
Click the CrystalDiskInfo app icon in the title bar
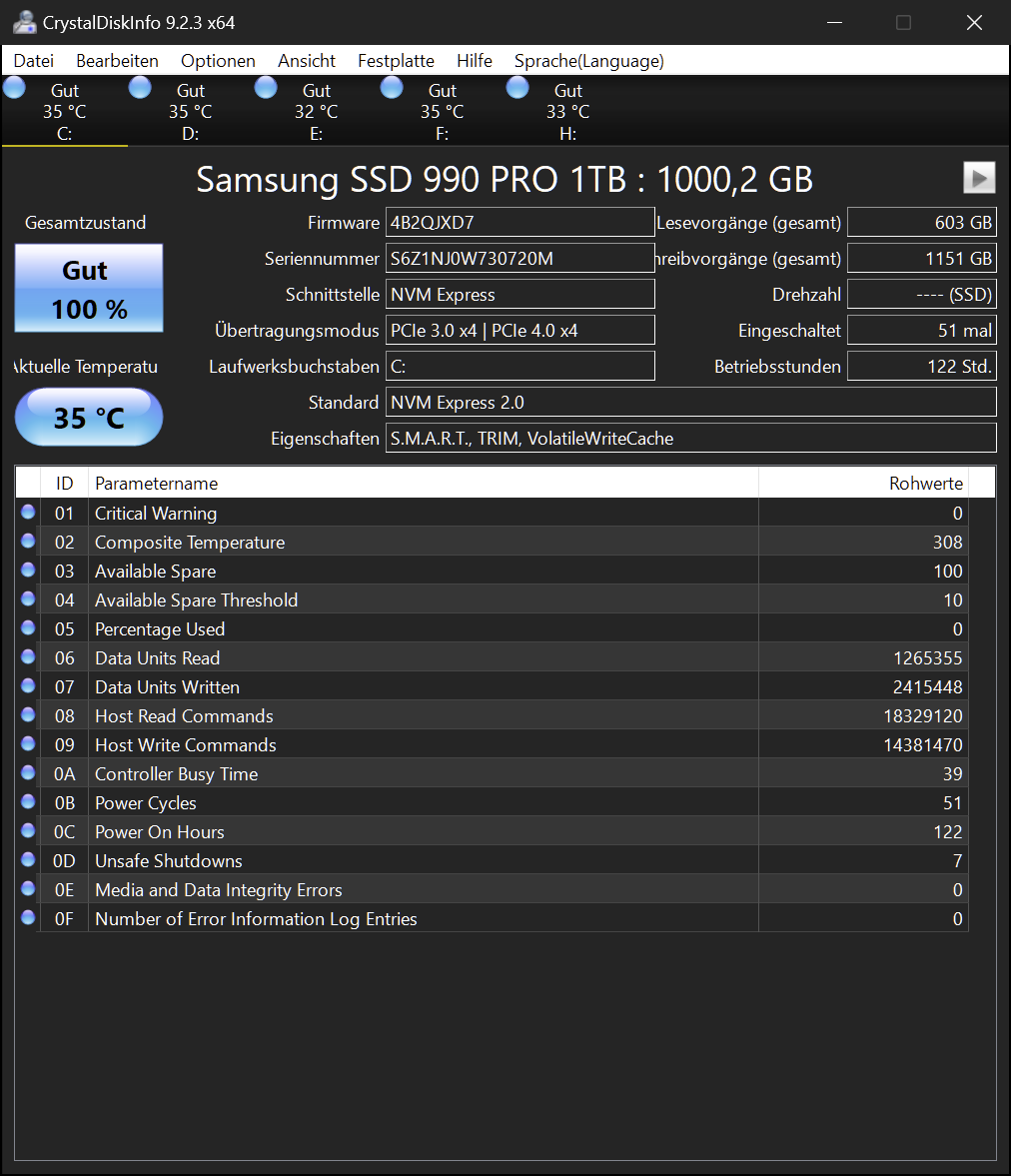coord(24,23)
